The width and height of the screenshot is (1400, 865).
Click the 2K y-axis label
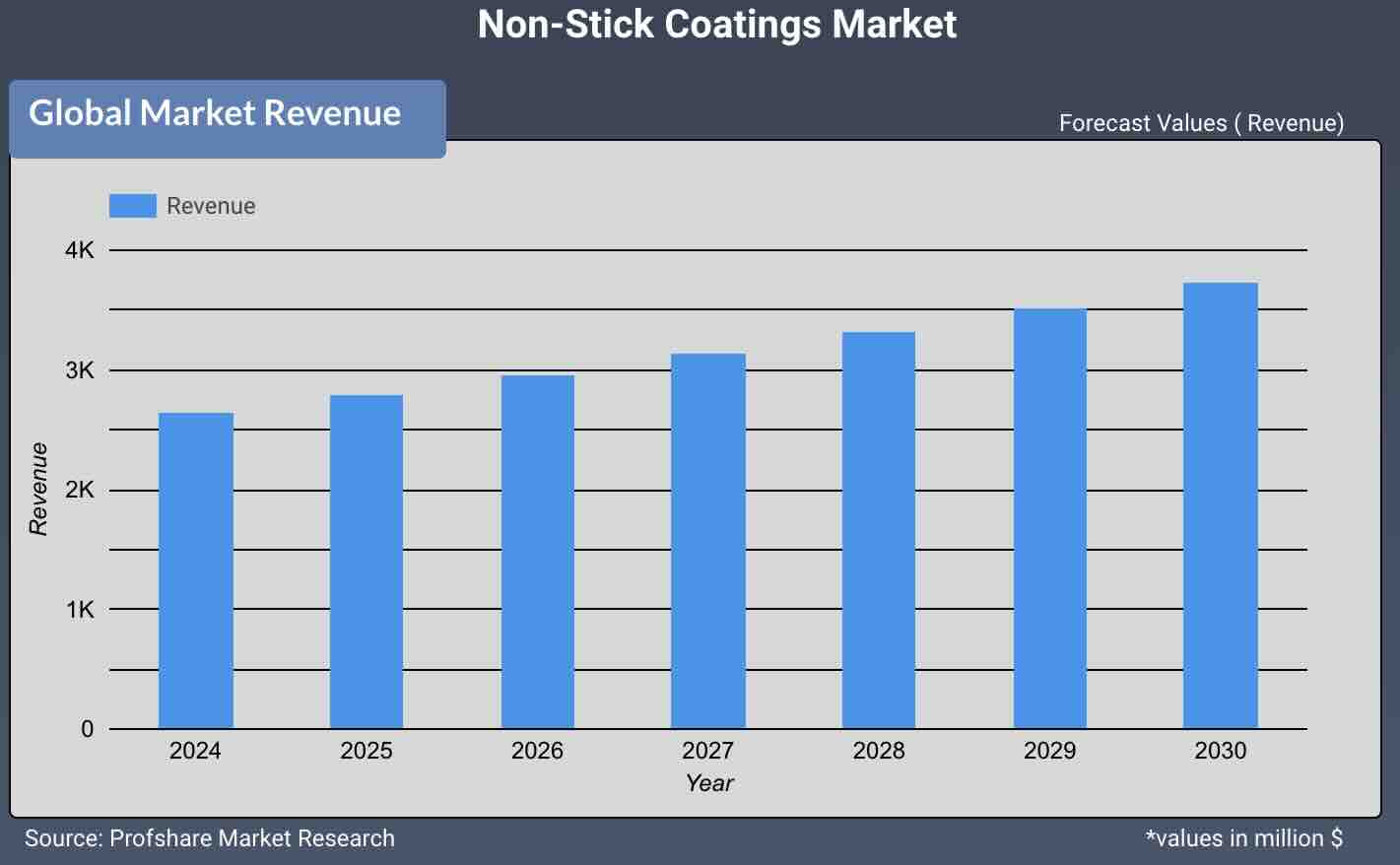(80, 490)
